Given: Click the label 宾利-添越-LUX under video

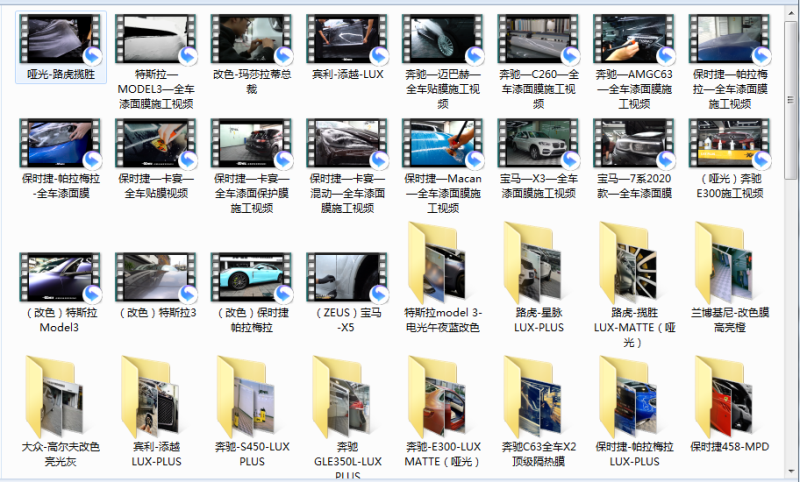Looking at the screenshot, I should point(347,74).
